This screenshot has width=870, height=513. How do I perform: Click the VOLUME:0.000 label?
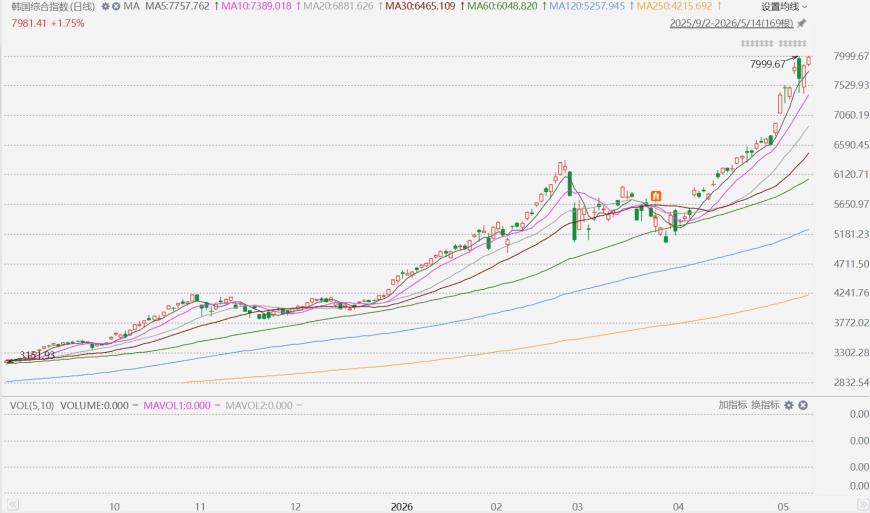click(x=94, y=405)
